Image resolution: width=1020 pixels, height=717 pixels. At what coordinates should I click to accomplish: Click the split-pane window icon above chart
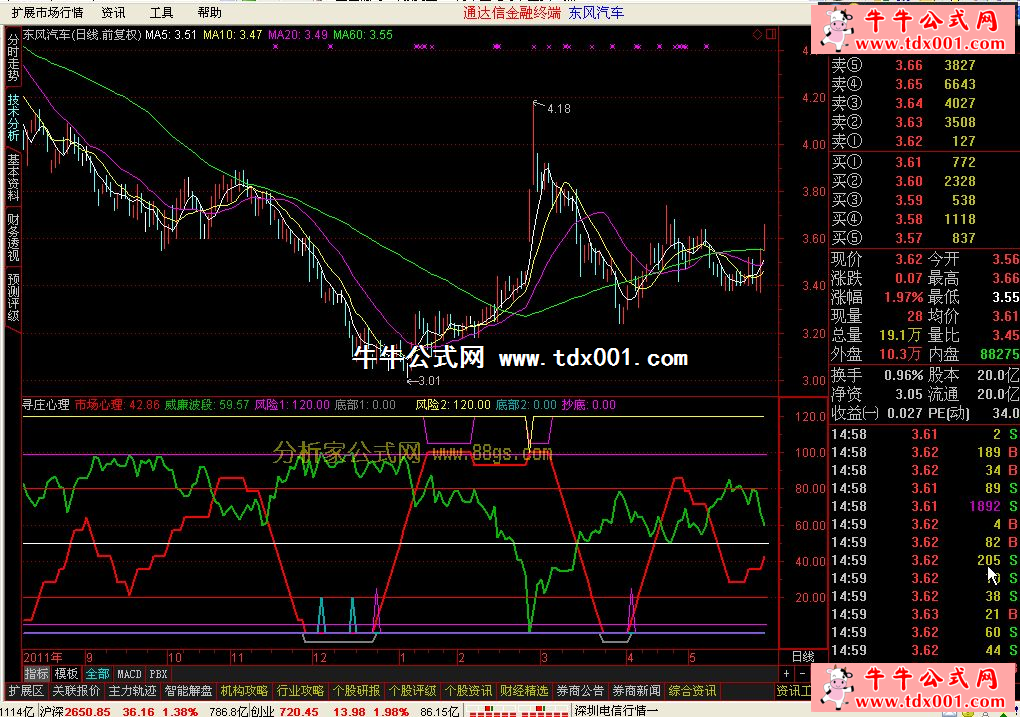tap(771, 34)
